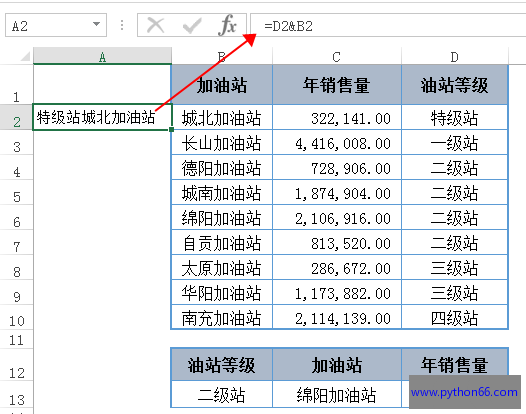Select row 9 header
This screenshot has width=526, height=414.
[16, 292]
